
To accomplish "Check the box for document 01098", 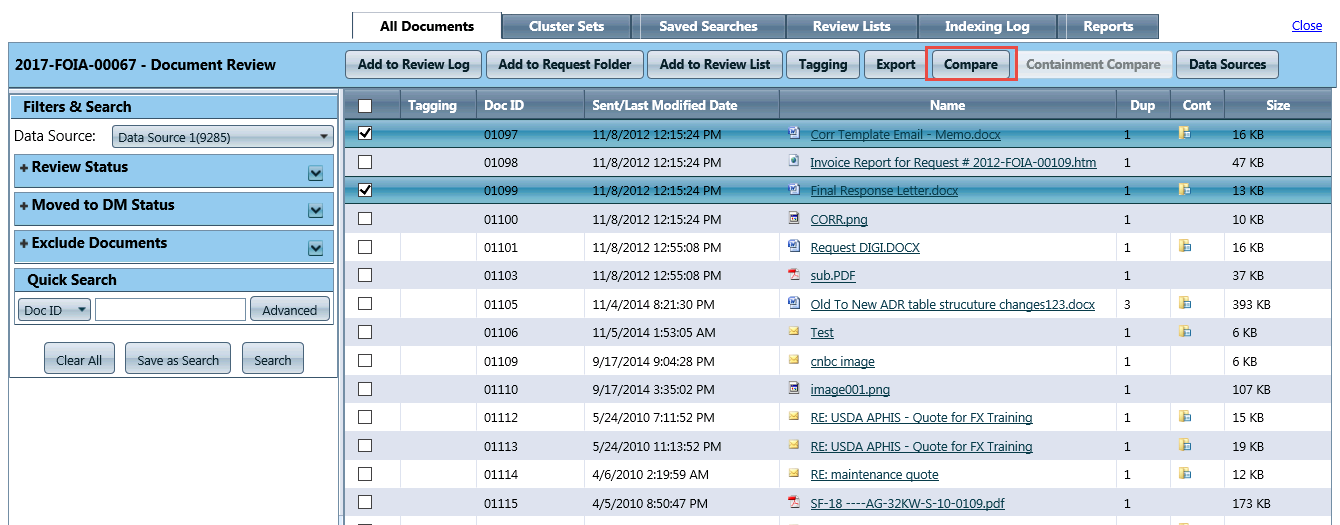I will click(x=365, y=162).
